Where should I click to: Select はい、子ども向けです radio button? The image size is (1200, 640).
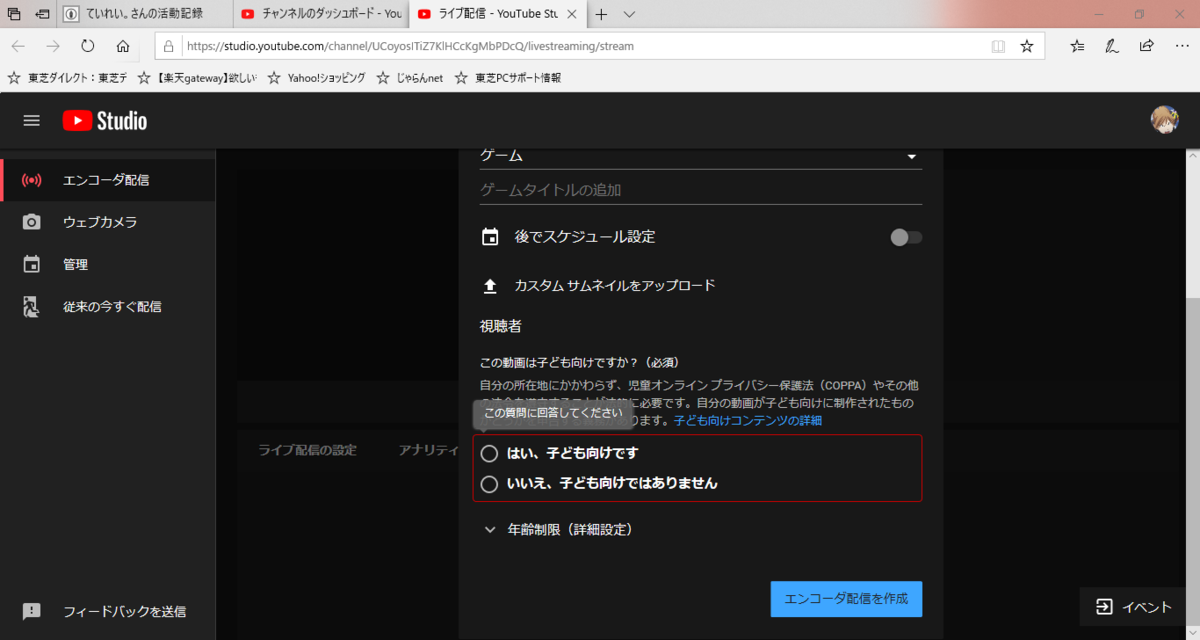[x=489, y=453]
